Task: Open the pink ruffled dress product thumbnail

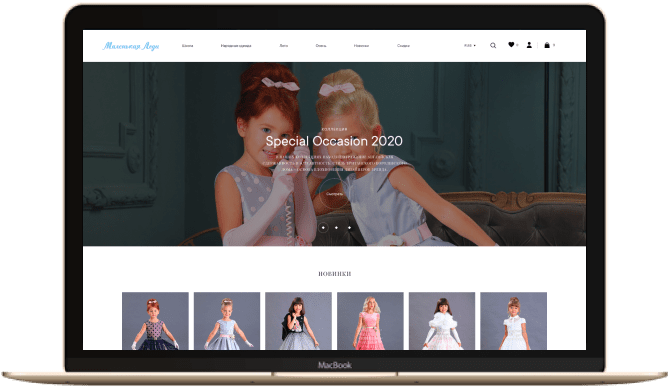Action: [370, 321]
